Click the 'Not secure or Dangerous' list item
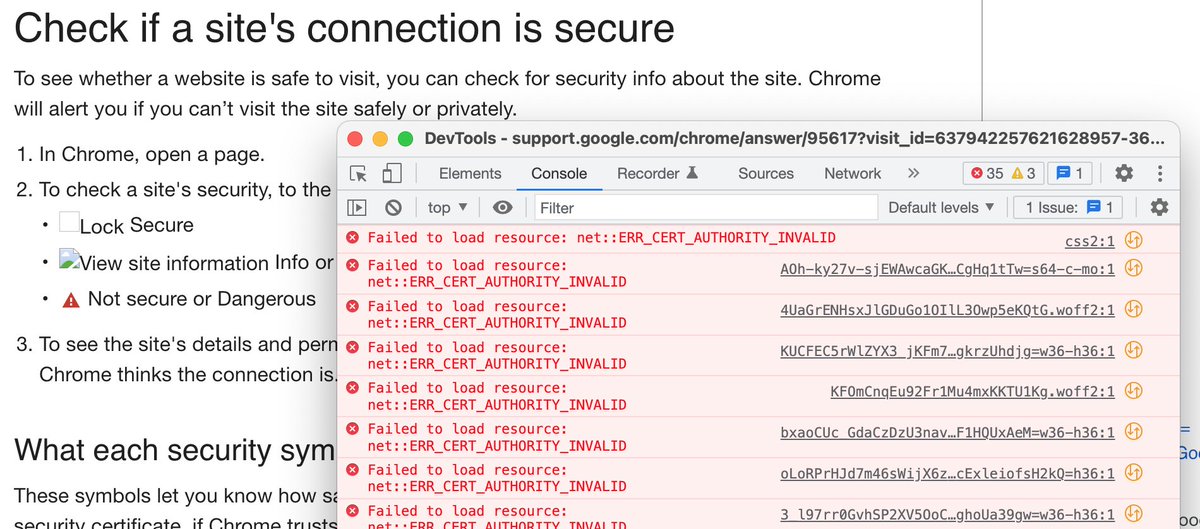 click(202, 299)
